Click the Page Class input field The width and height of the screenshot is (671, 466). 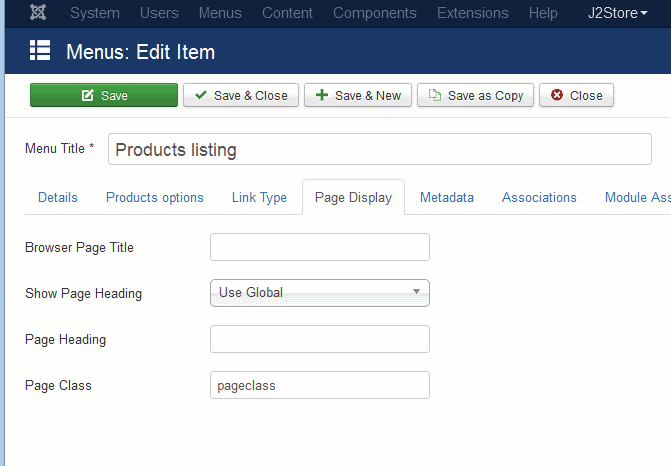tap(320, 385)
